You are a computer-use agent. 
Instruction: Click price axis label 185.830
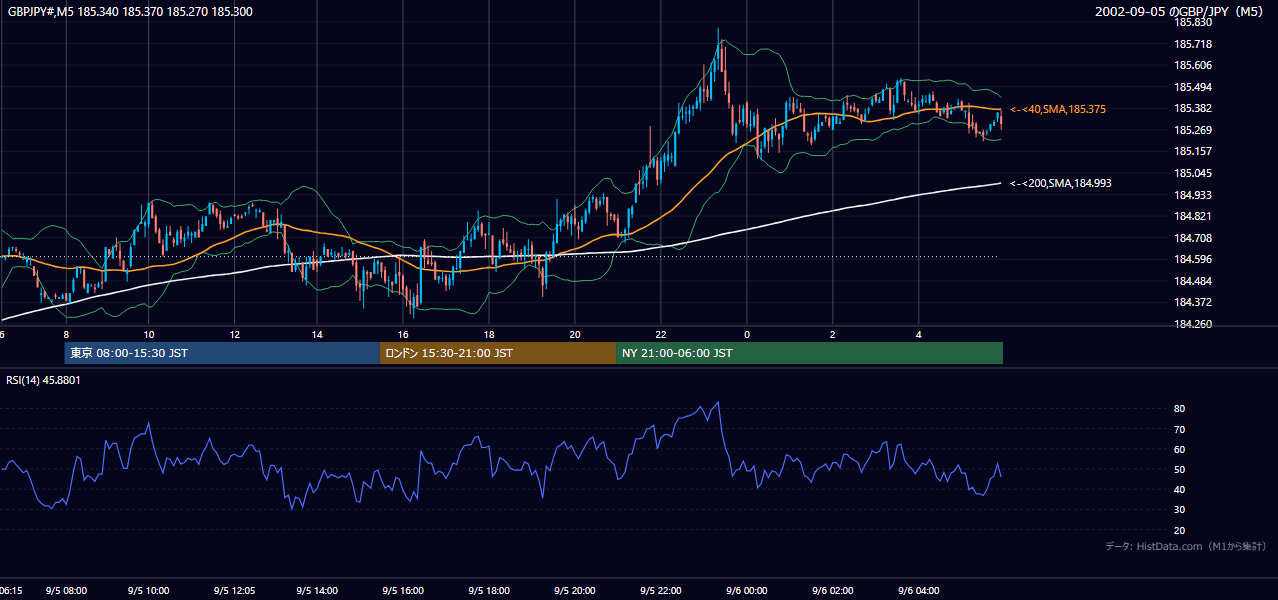coord(1192,22)
